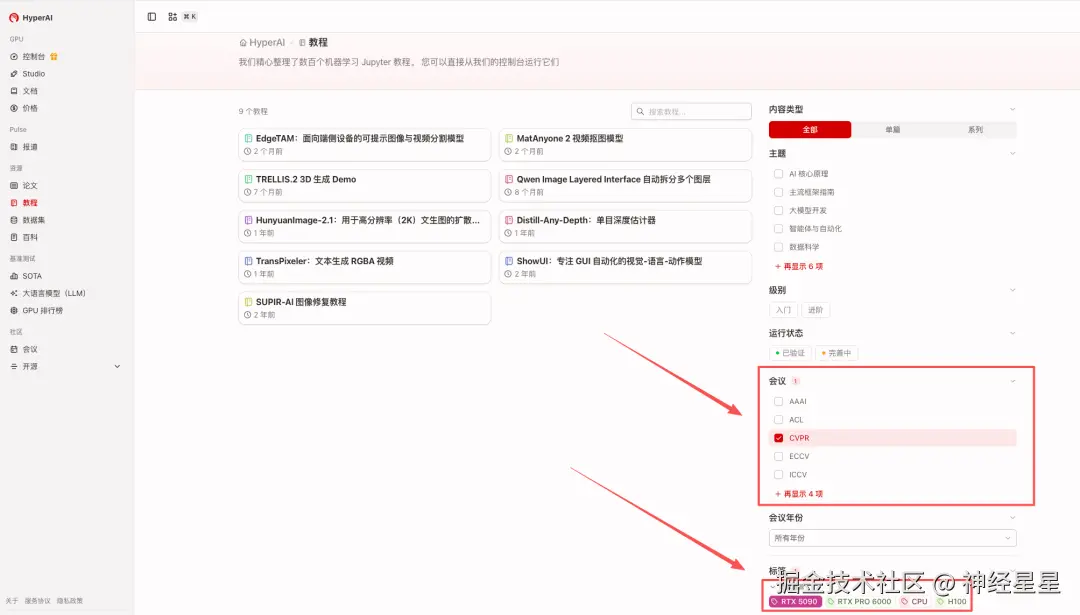Collapse the 会议 filter section
1080x615 pixels.
click(1012, 381)
